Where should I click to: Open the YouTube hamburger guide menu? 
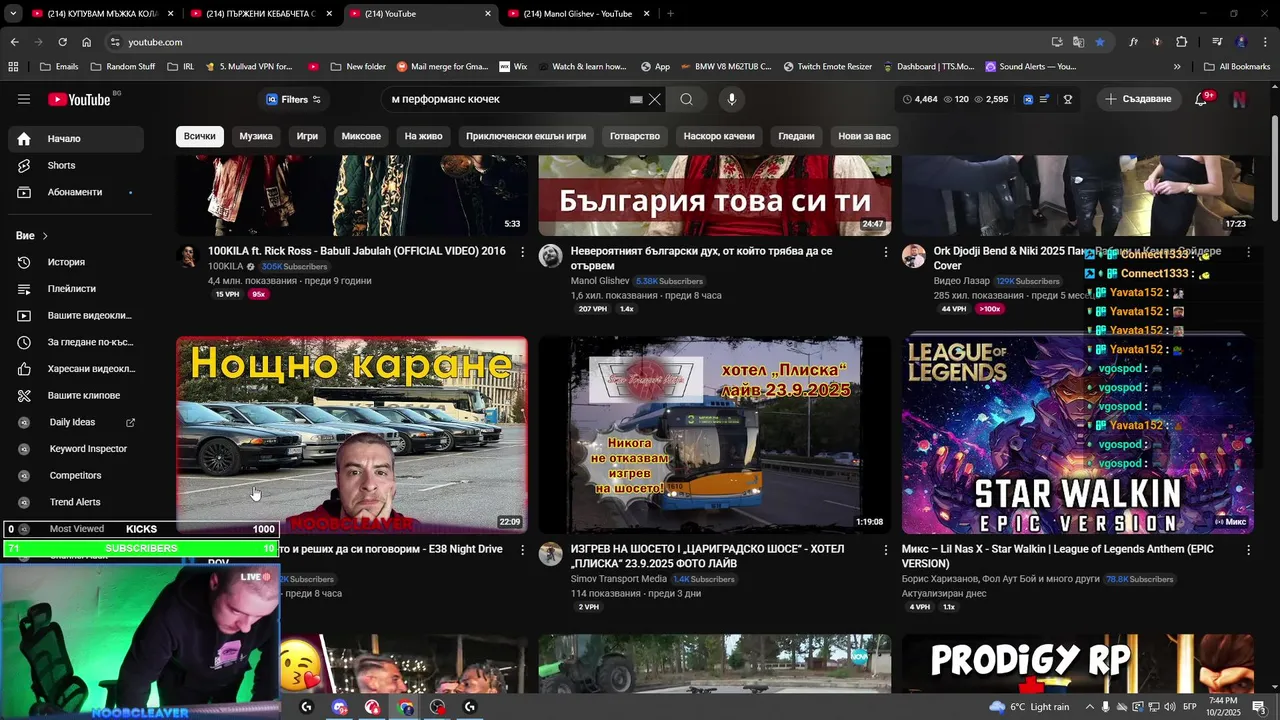pyautogui.click(x=24, y=99)
